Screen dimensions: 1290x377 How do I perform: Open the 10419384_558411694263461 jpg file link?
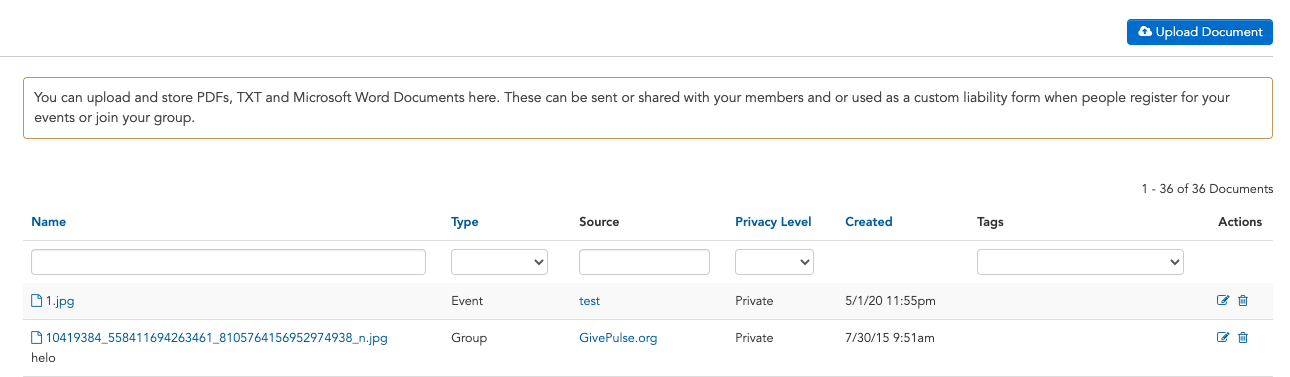point(209,338)
